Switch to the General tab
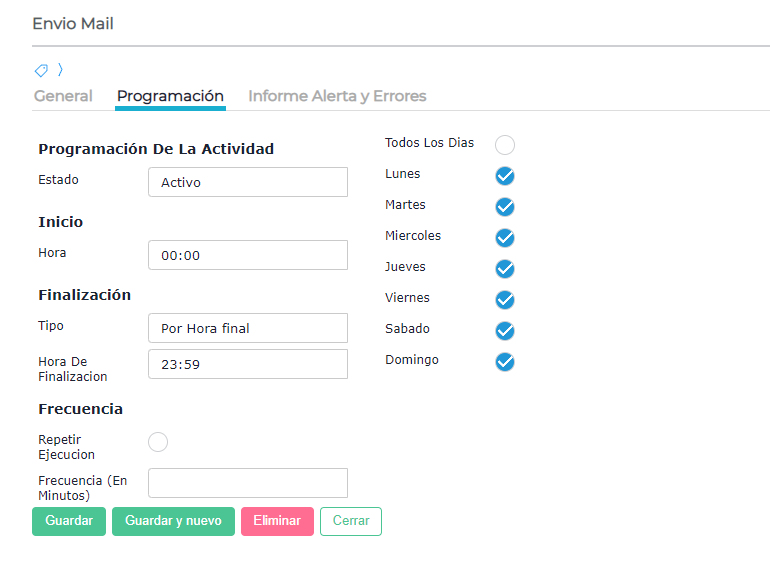 click(x=63, y=96)
